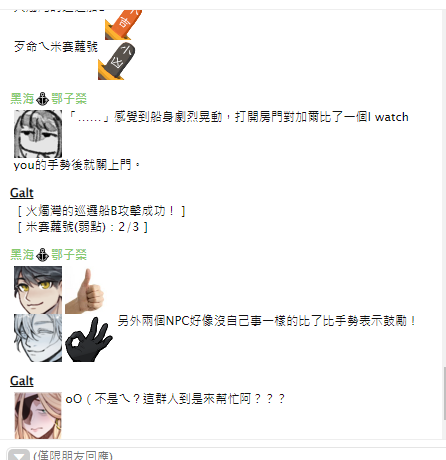Viewport: 446px width, 460px height.
Task: Click the 歹命ㄟ米賽羅號 reply text
Action: pyautogui.click(x=56, y=47)
